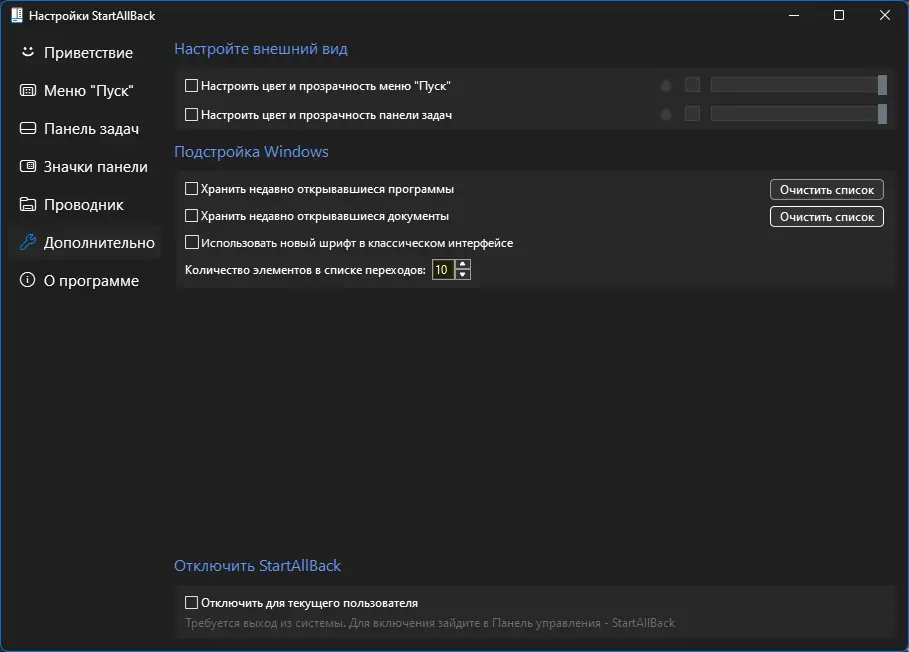Select the Меню "Пуск" sidebar icon
The width and height of the screenshot is (909, 652).
coord(28,90)
